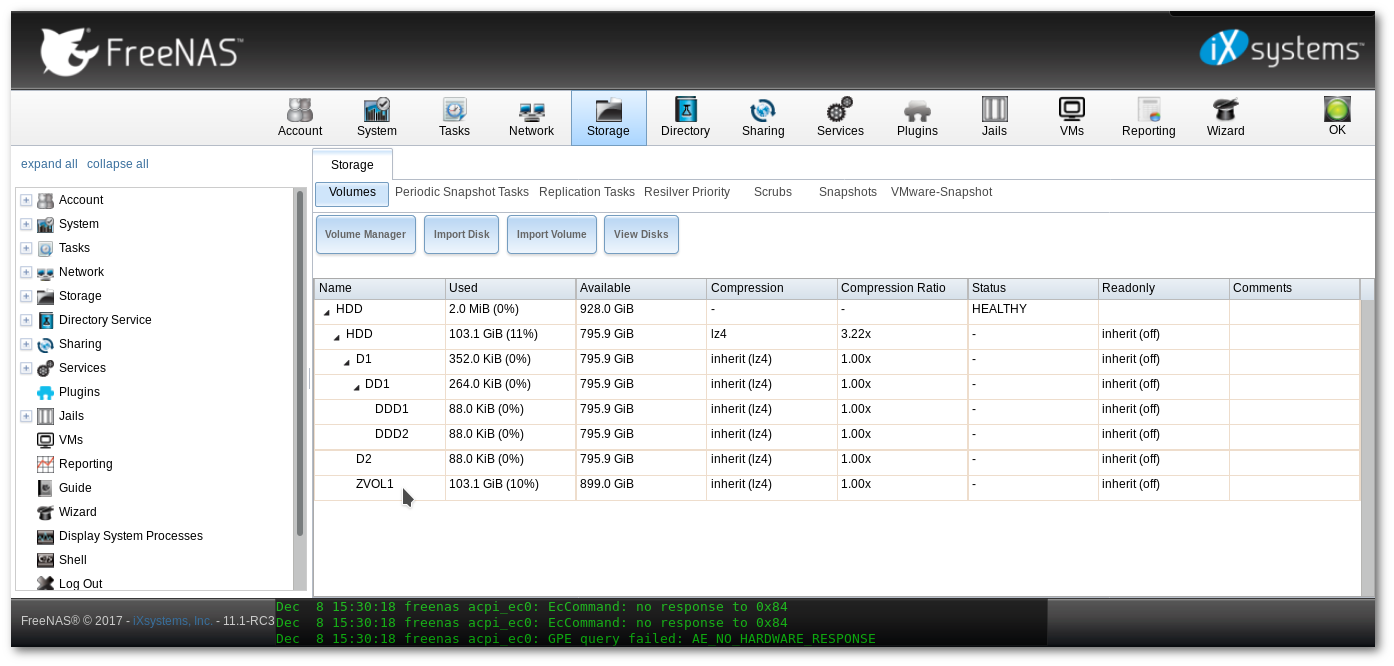Viewport: 1394px width, 666px height.
Task: Open the Network toolbar icon
Action: 531,118
